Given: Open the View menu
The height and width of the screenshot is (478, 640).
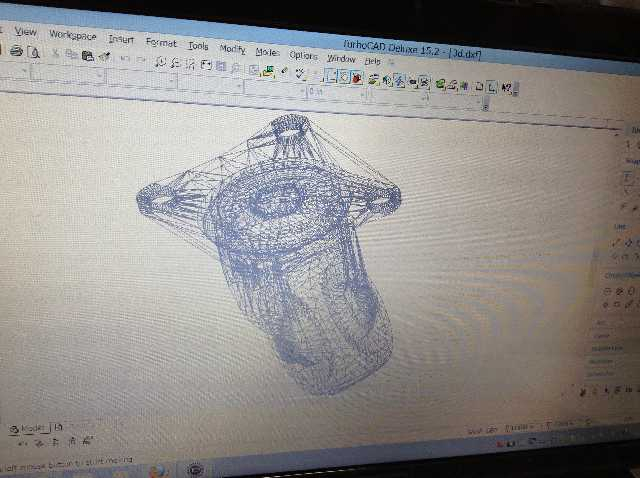Looking at the screenshot, I should coord(25,32).
